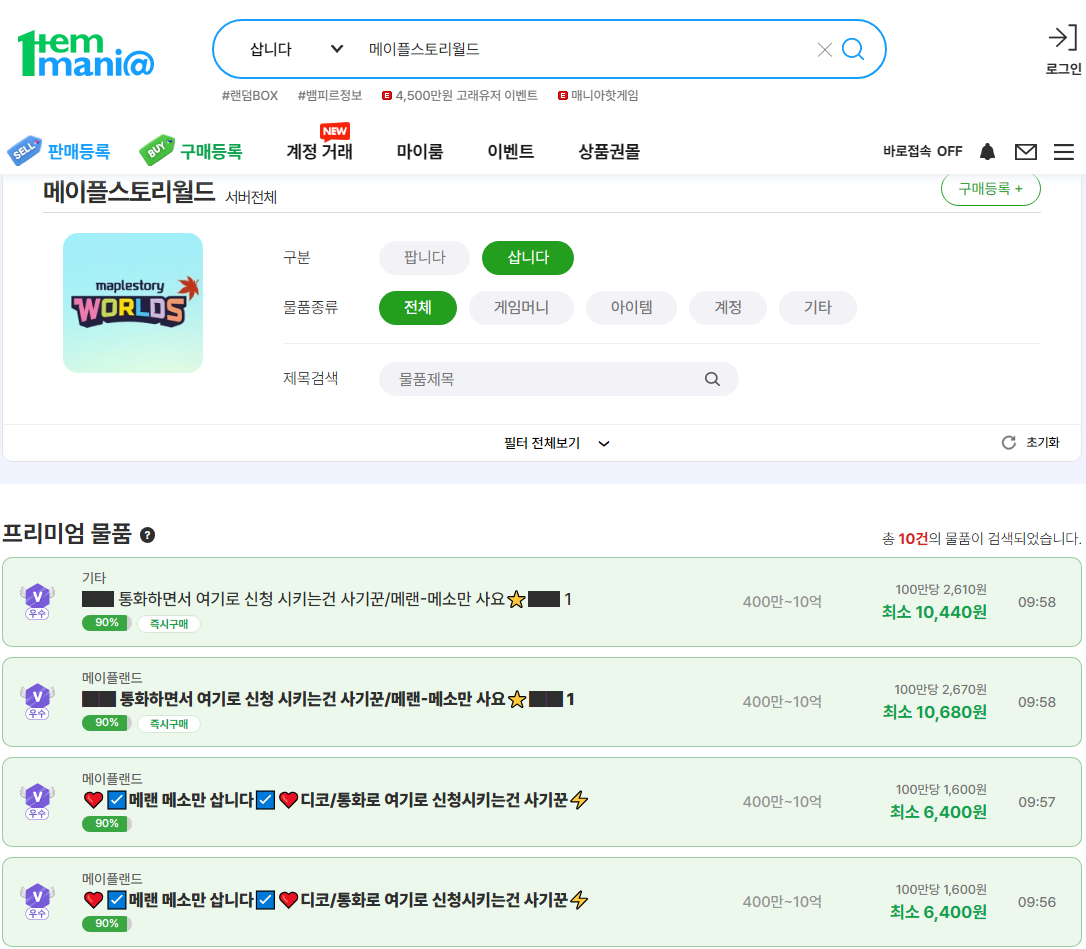Select 전체 item type
Viewport: 1086px width, 949px height.
point(418,308)
